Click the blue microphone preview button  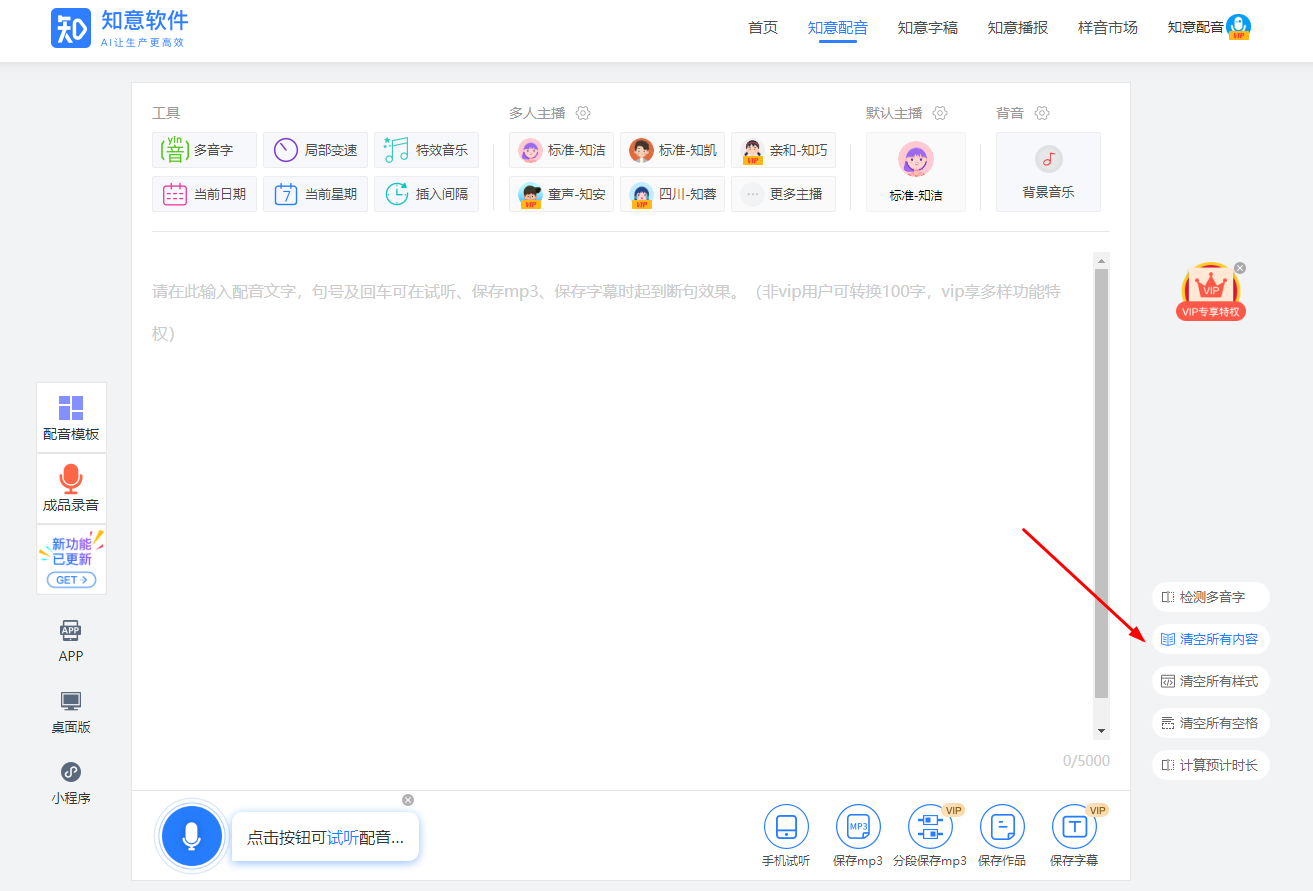tap(191, 835)
